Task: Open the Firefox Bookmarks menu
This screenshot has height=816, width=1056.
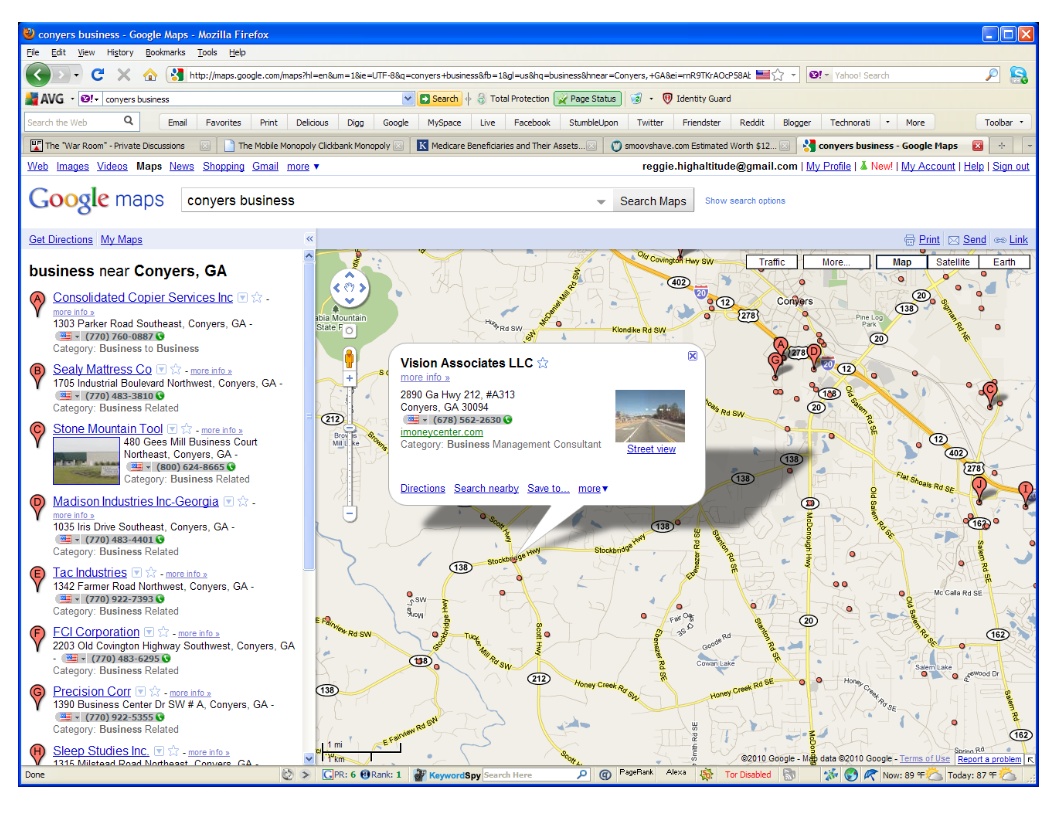Action: coord(165,52)
